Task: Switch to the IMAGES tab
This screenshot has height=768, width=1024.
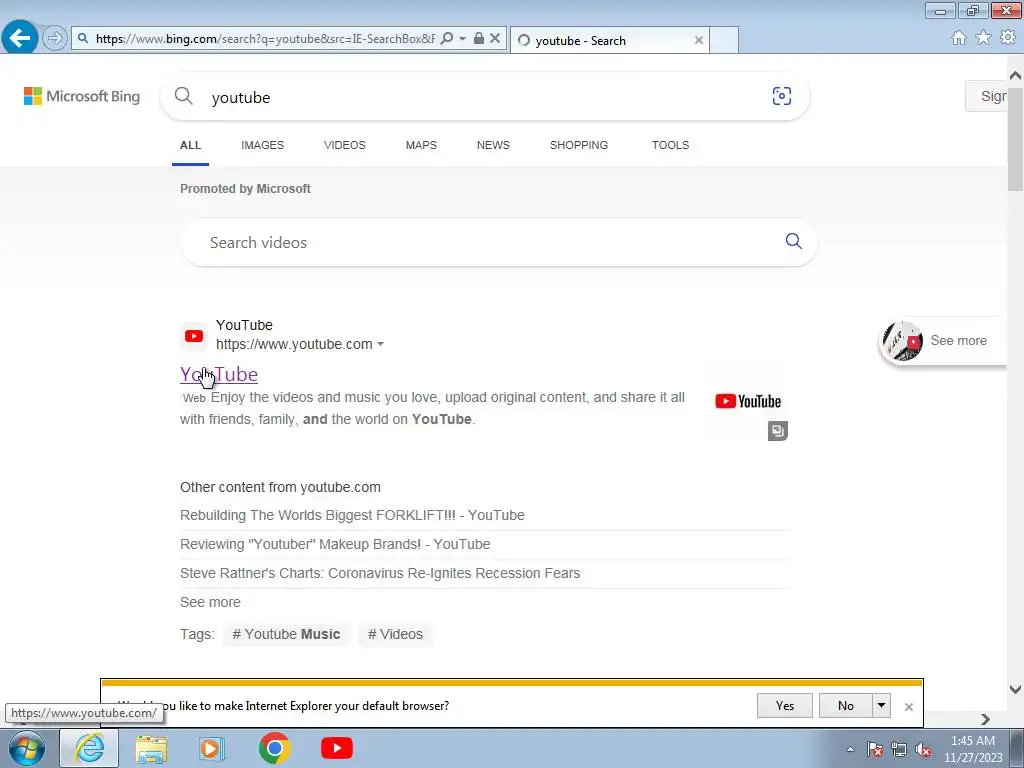Action: (263, 145)
